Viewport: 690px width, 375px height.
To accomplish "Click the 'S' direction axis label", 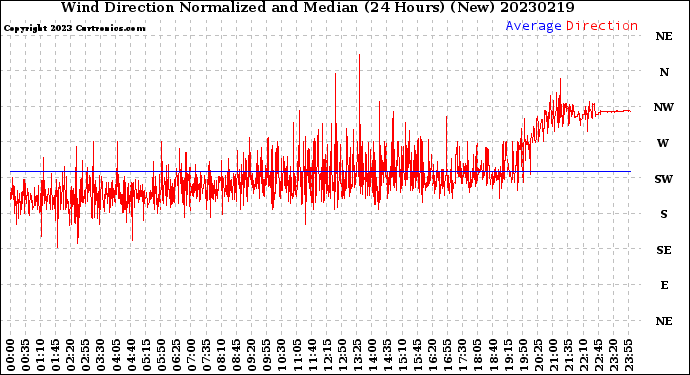I will coord(664,214).
